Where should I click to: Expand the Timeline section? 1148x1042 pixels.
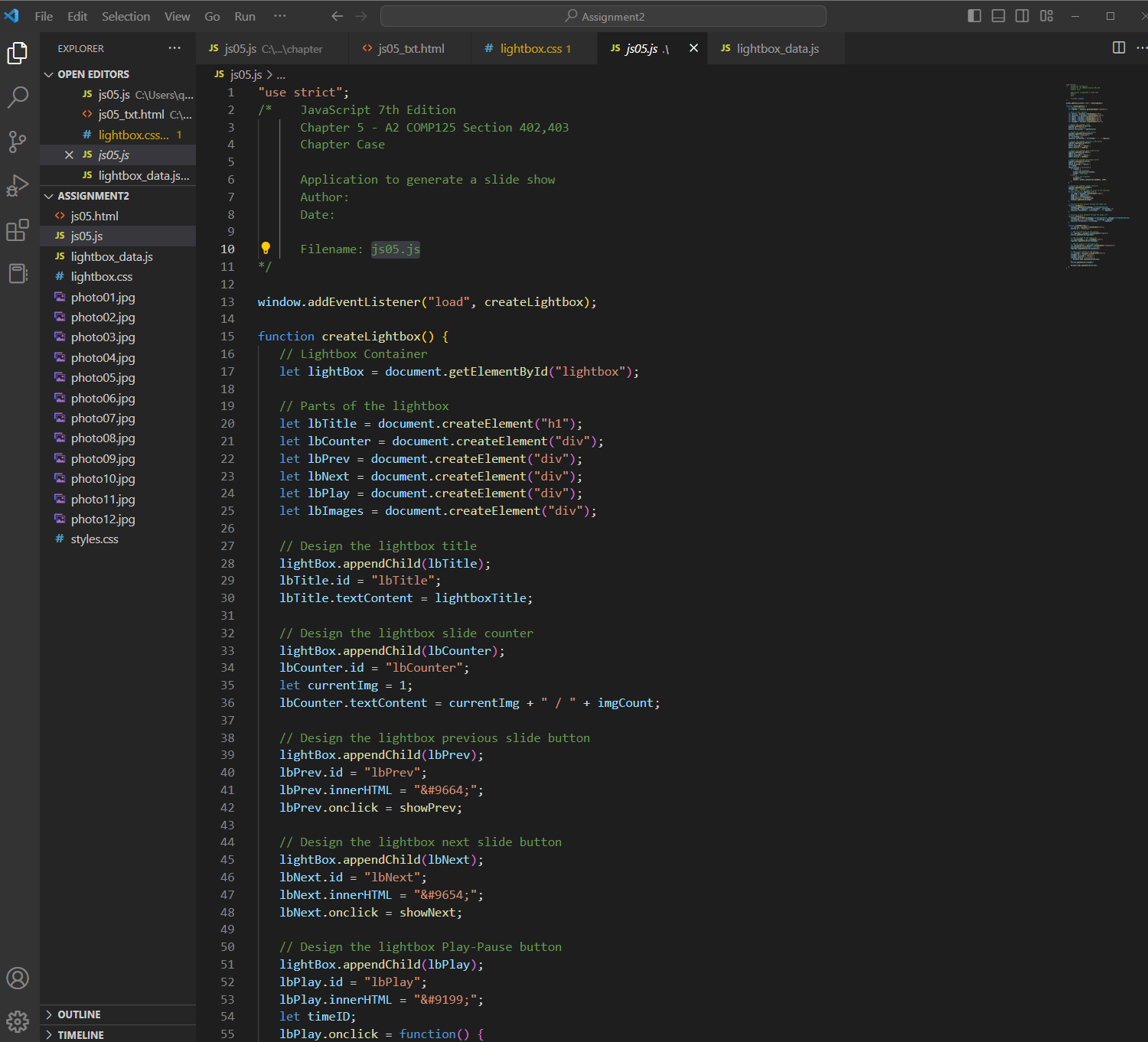(x=118, y=1034)
